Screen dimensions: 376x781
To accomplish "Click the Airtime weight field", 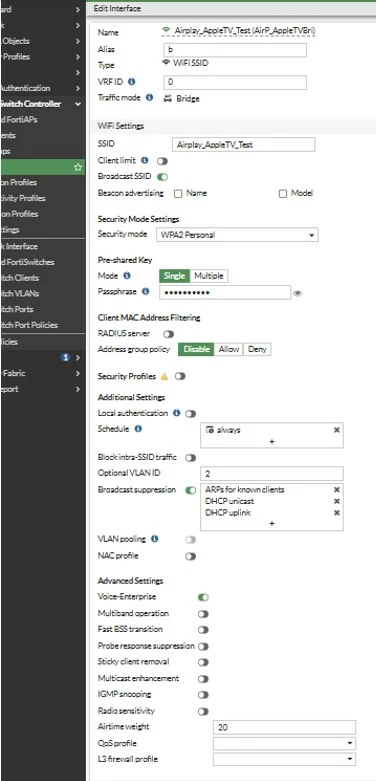I will [284, 727].
